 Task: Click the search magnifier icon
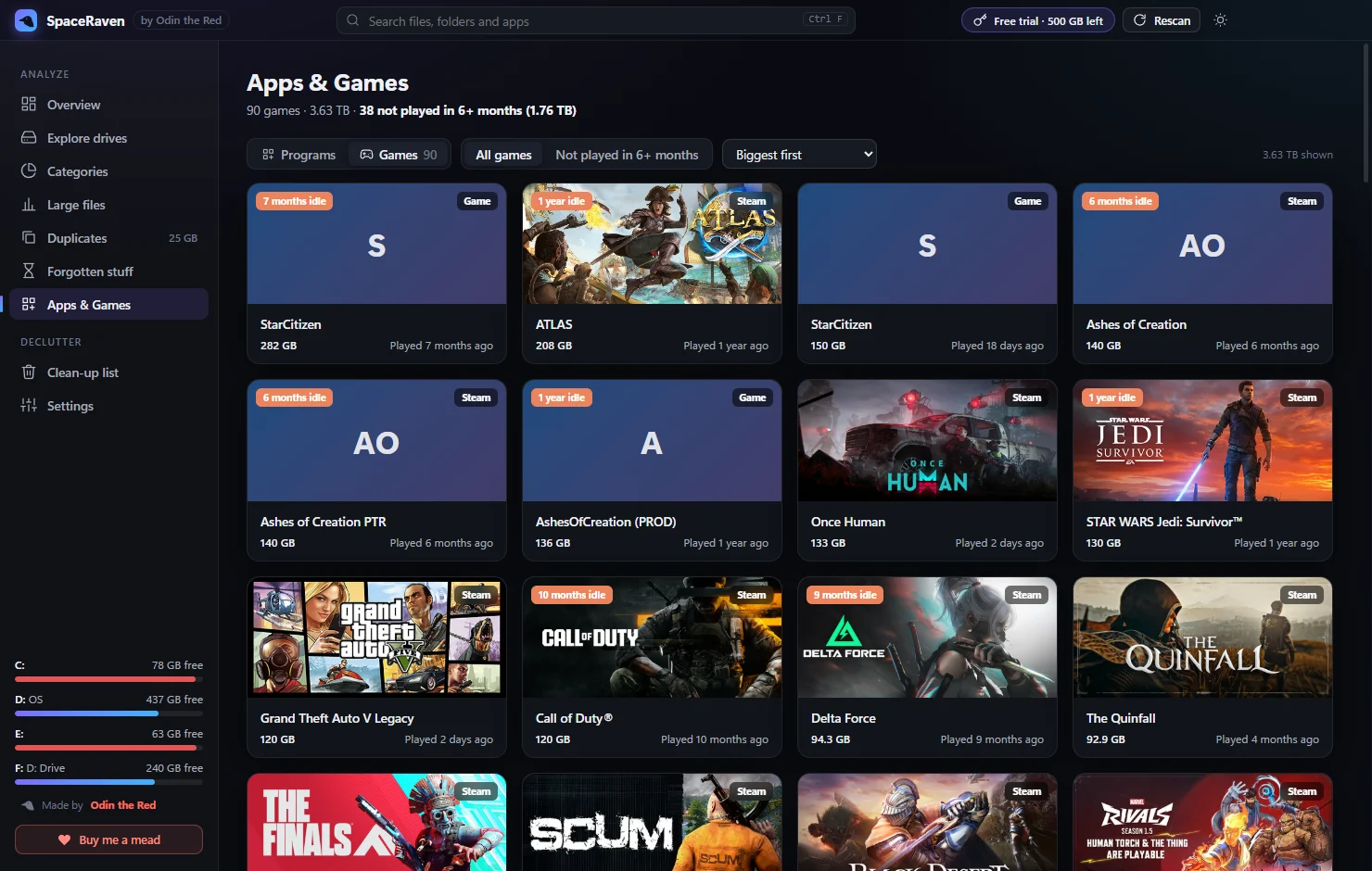point(353,19)
